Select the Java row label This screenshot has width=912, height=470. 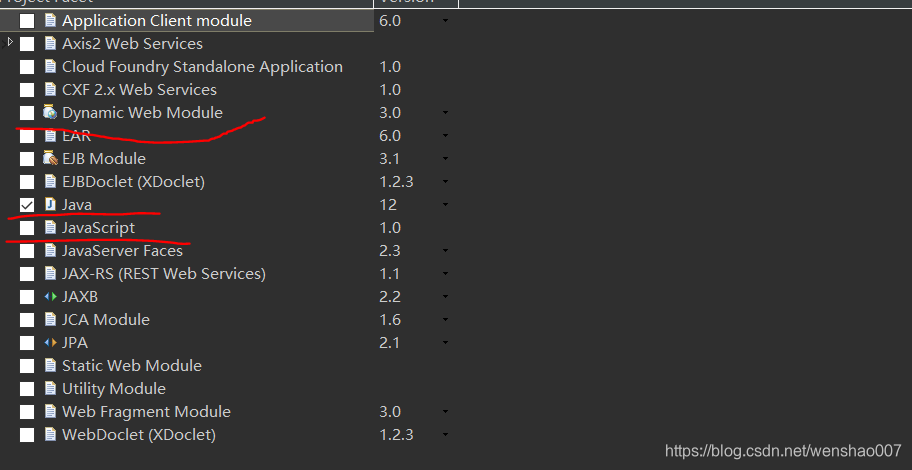click(77, 205)
